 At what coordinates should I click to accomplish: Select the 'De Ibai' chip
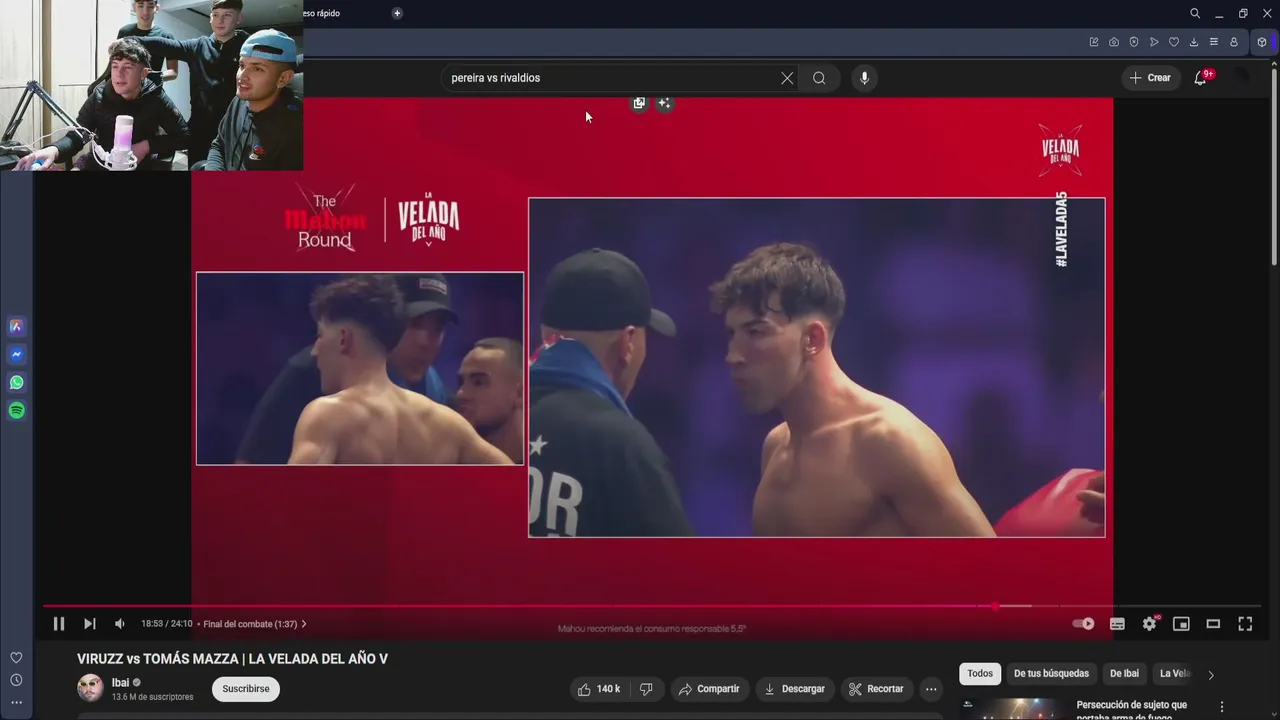[1124, 674]
